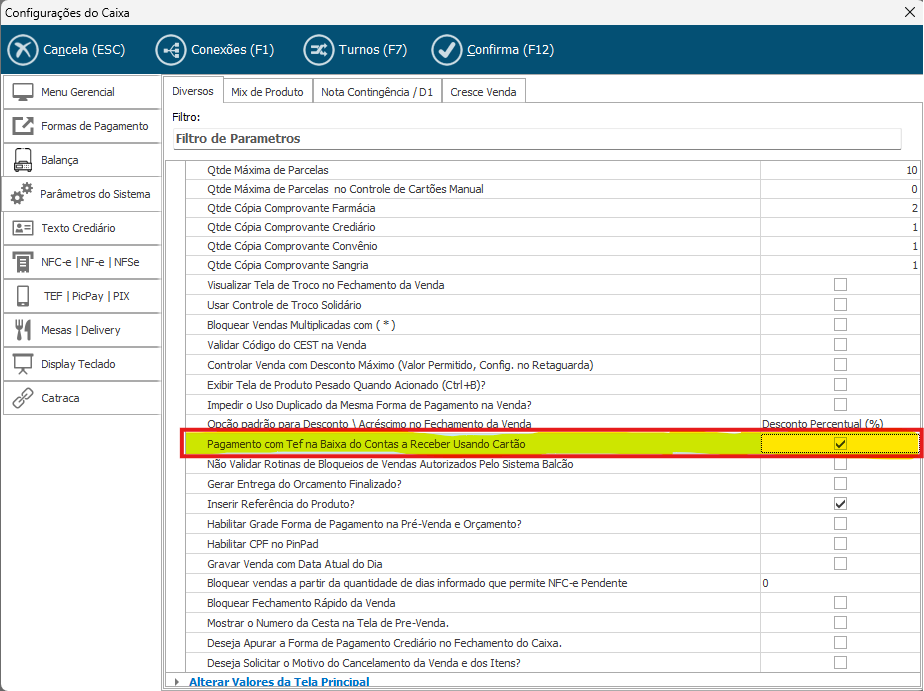Click the Turnos (F7) shuffle icon
924x691 pixels.
320,50
